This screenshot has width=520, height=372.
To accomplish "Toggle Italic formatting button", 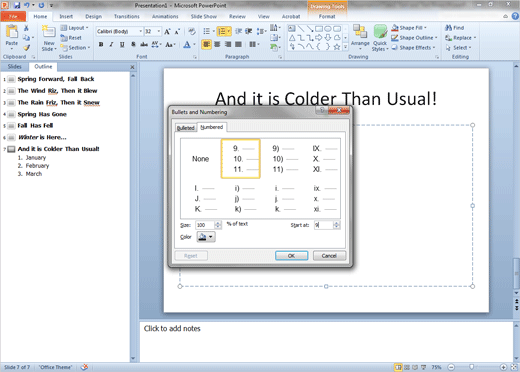I will [x=112, y=44].
